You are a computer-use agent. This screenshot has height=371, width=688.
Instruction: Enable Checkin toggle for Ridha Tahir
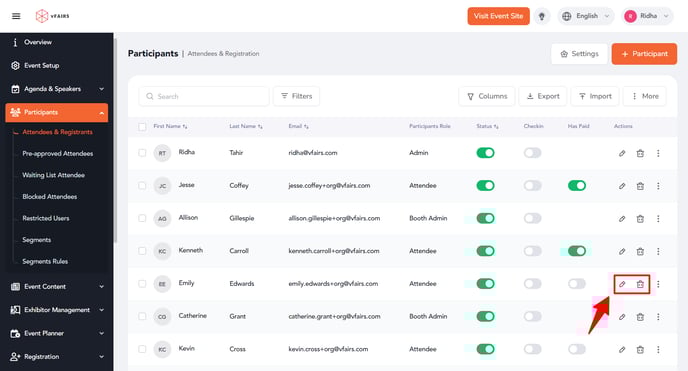pos(532,153)
